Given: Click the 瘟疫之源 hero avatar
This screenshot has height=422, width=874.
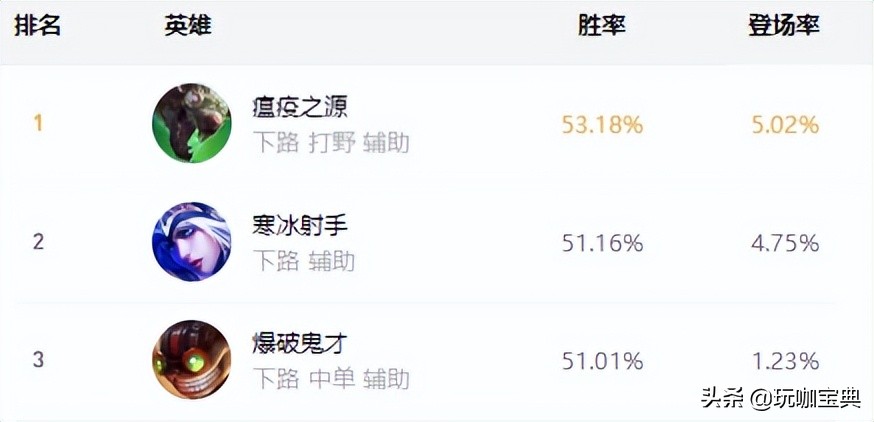Looking at the screenshot, I should click(192, 123).
